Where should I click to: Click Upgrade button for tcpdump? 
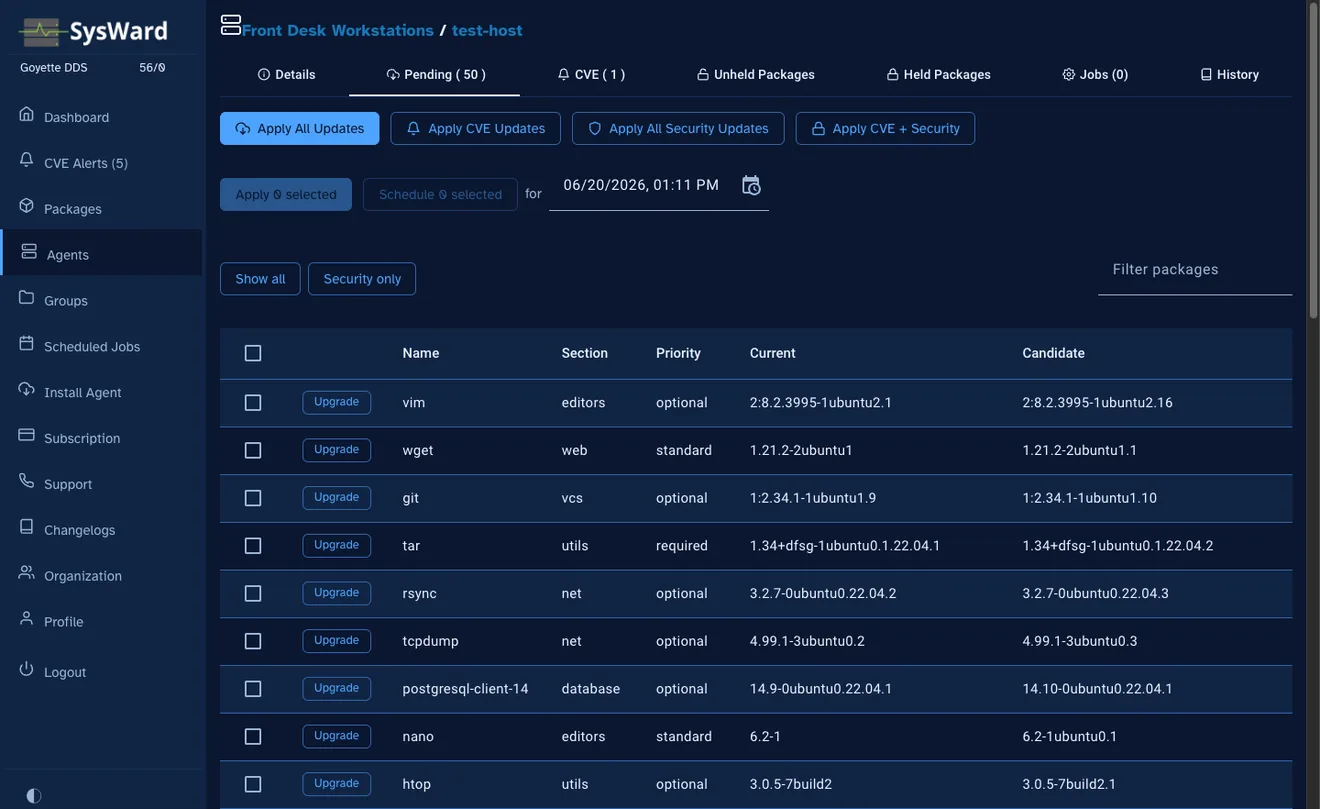[x=337, y=641]
